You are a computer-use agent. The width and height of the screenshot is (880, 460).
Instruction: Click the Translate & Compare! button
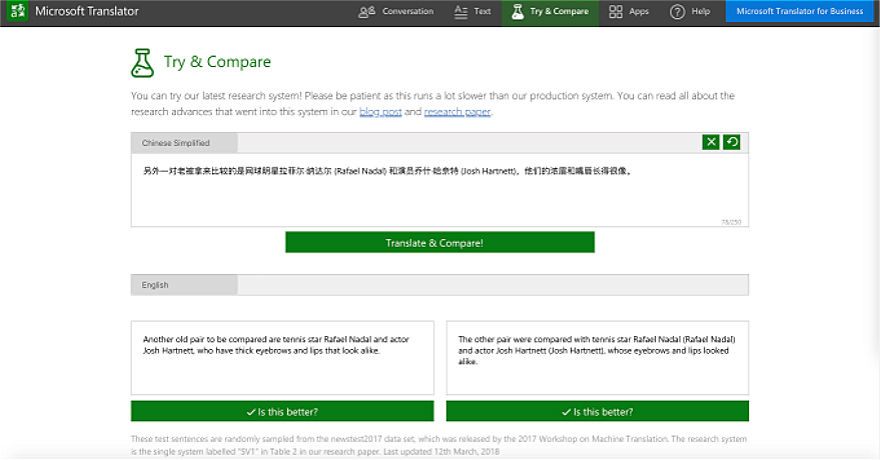pos(440,242)
